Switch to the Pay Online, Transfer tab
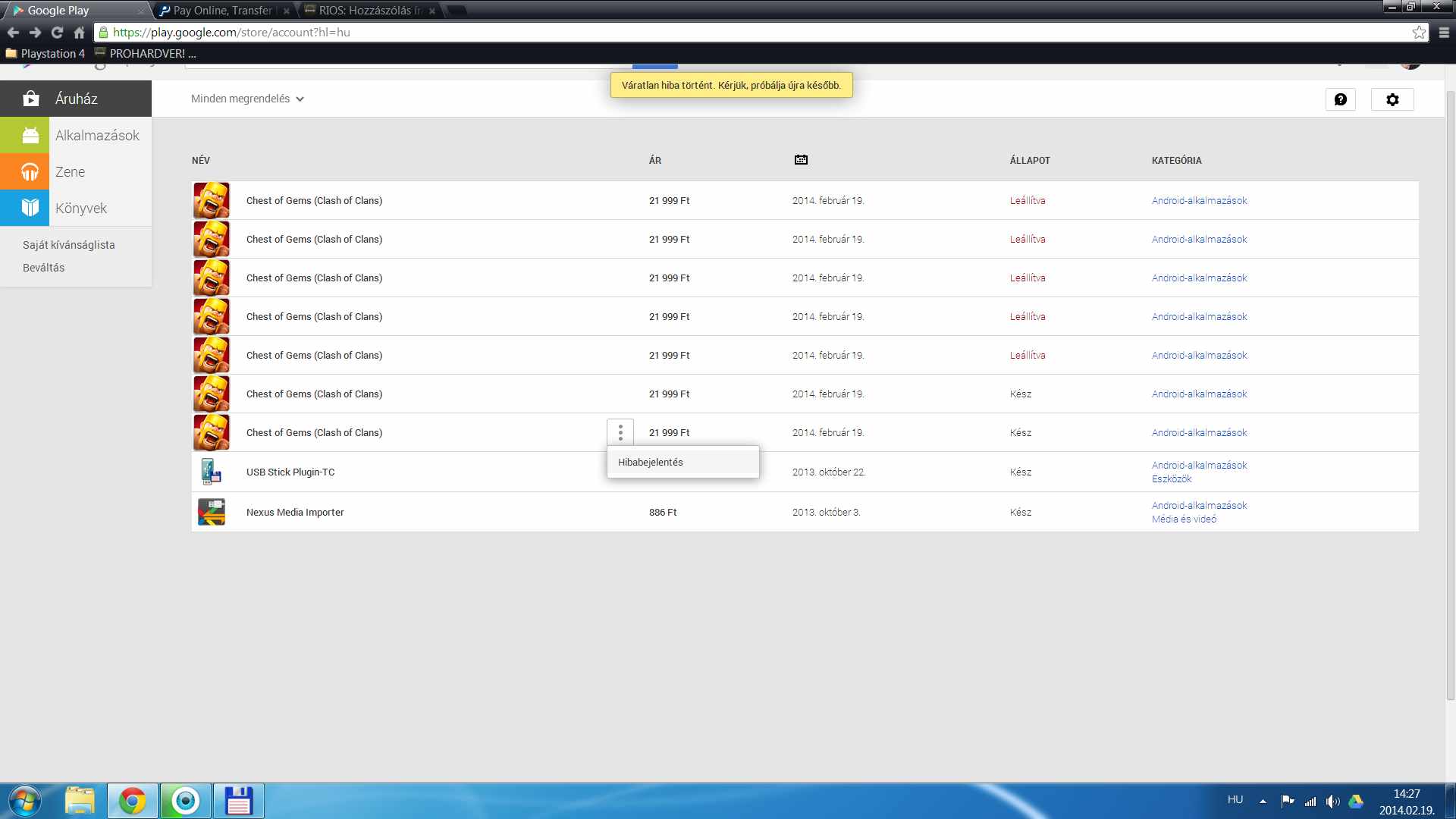This screenshot has width=1456, height=819. [x=222, y=11]
